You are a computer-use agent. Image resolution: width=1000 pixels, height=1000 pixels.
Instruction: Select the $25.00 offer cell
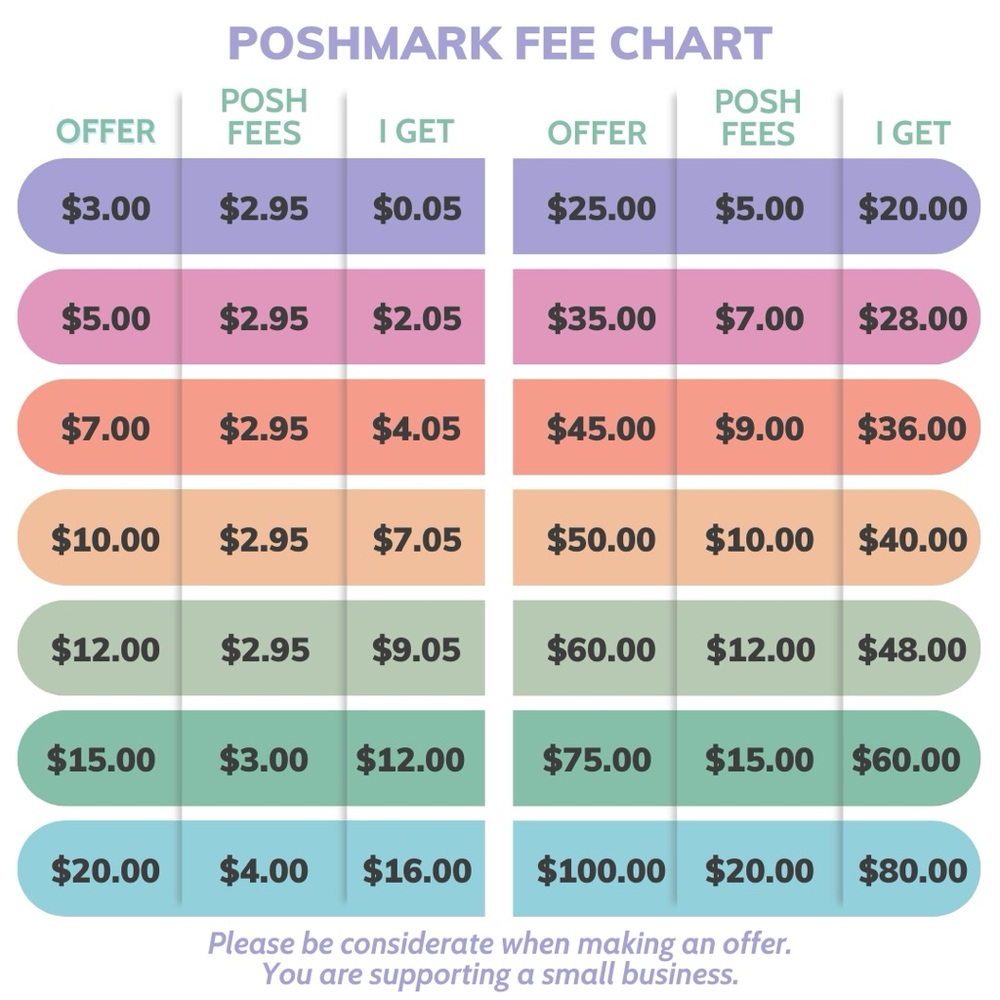(601, 208)
